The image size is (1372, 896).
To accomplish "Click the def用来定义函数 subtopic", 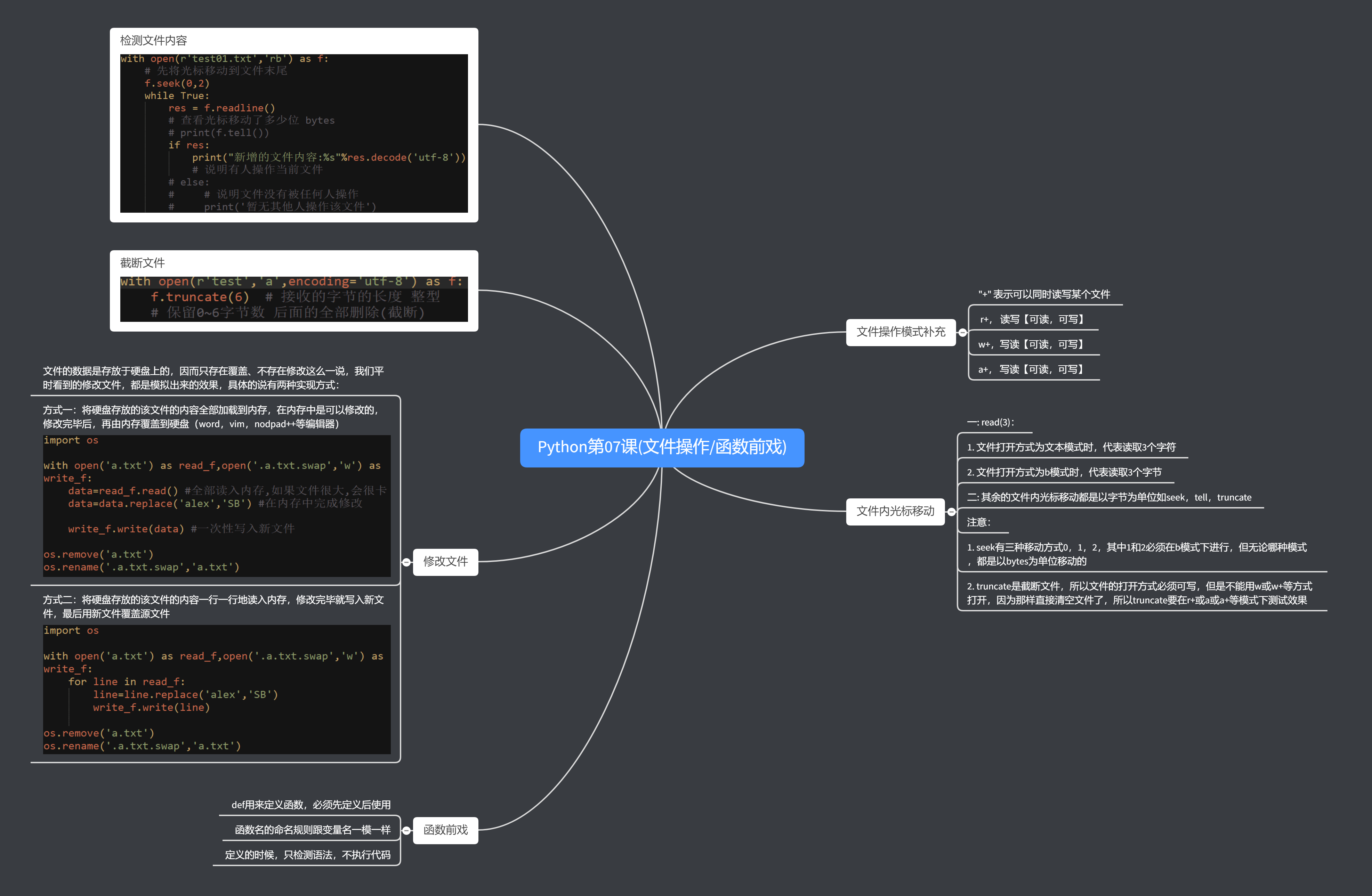I will (311, 805).
